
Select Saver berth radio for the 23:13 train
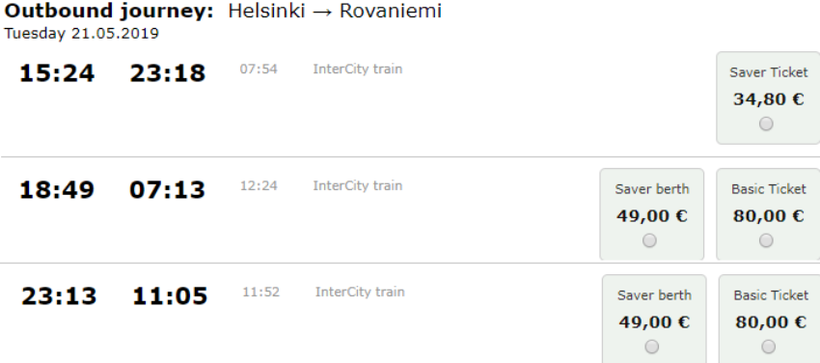652,347
